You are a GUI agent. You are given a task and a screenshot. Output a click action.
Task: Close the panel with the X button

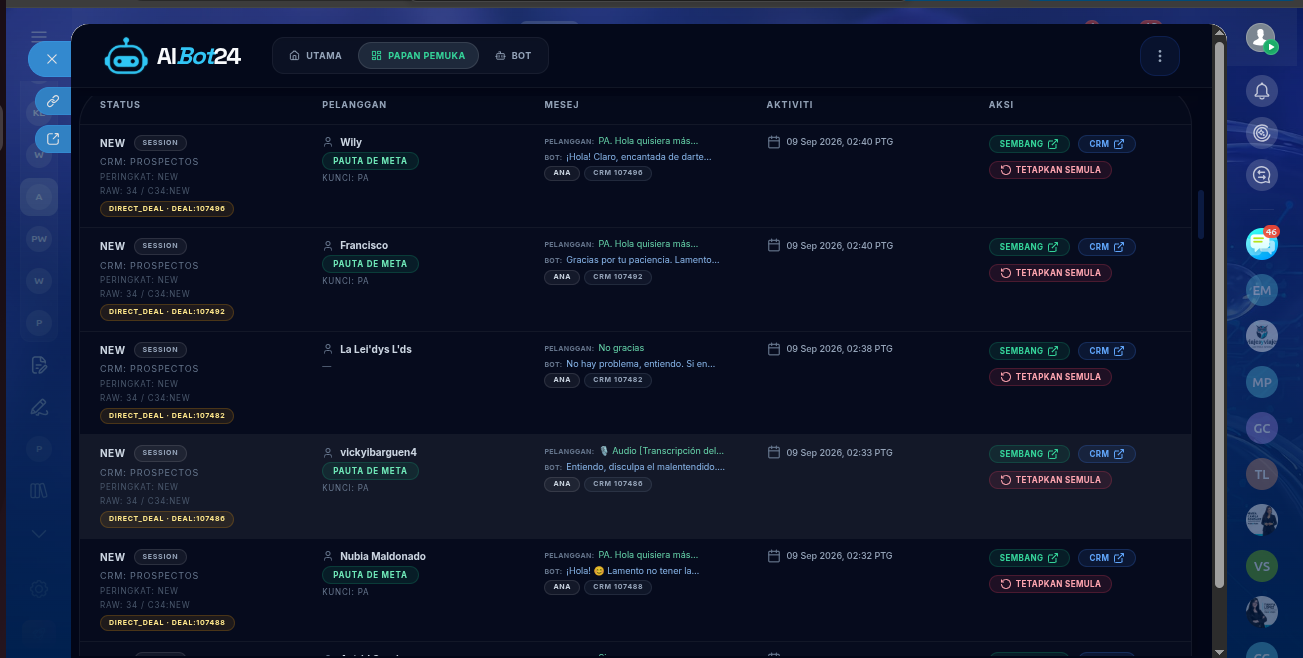[x=52, y=59]
